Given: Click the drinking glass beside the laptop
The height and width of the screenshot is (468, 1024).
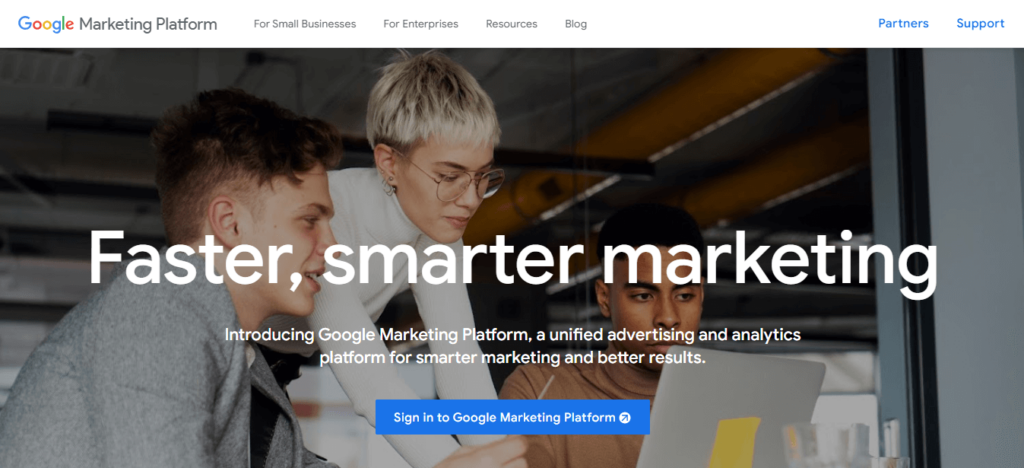Looking at the screenshot, I should (815, 446).
